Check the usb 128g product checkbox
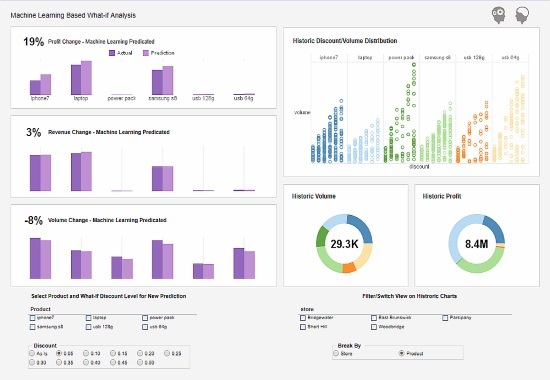Viewport: 550px width, 380px height. pyautogui.click(x=89, y=327)
